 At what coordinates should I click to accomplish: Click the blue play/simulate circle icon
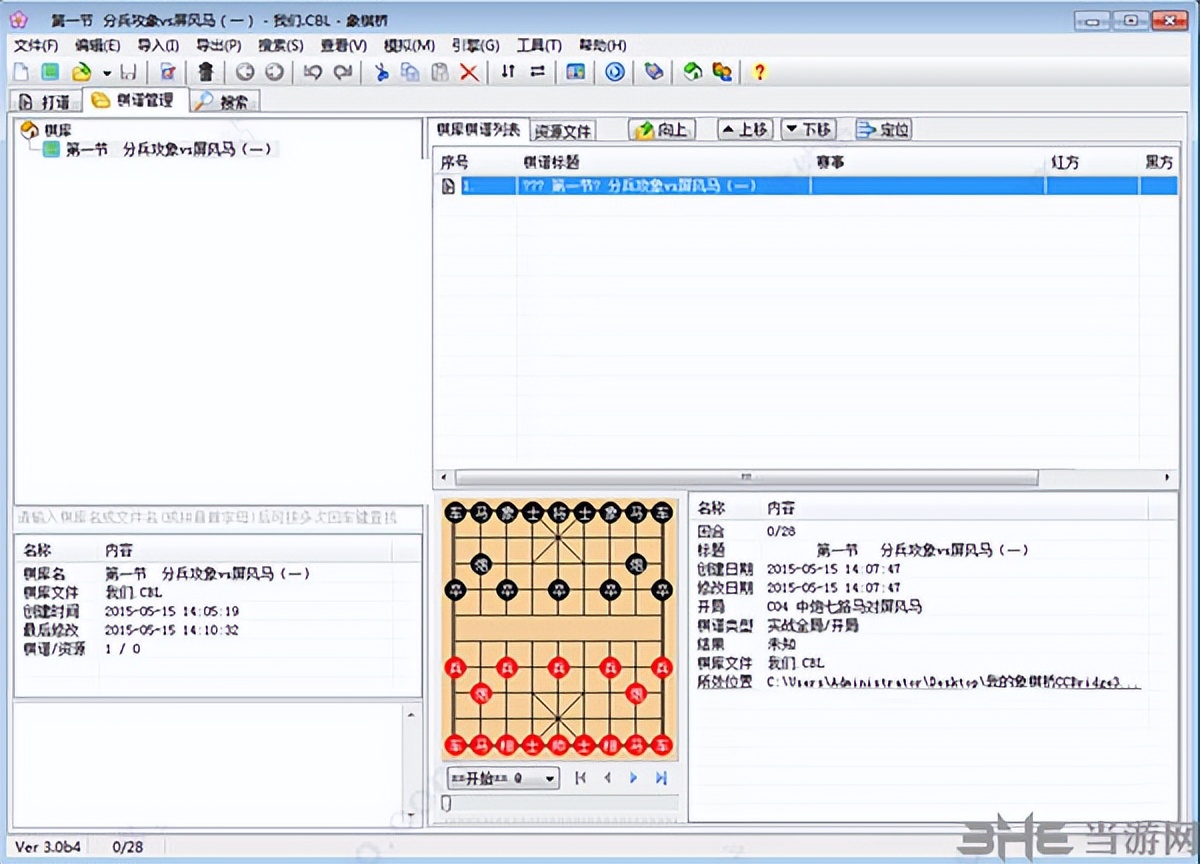coord(613,71)
